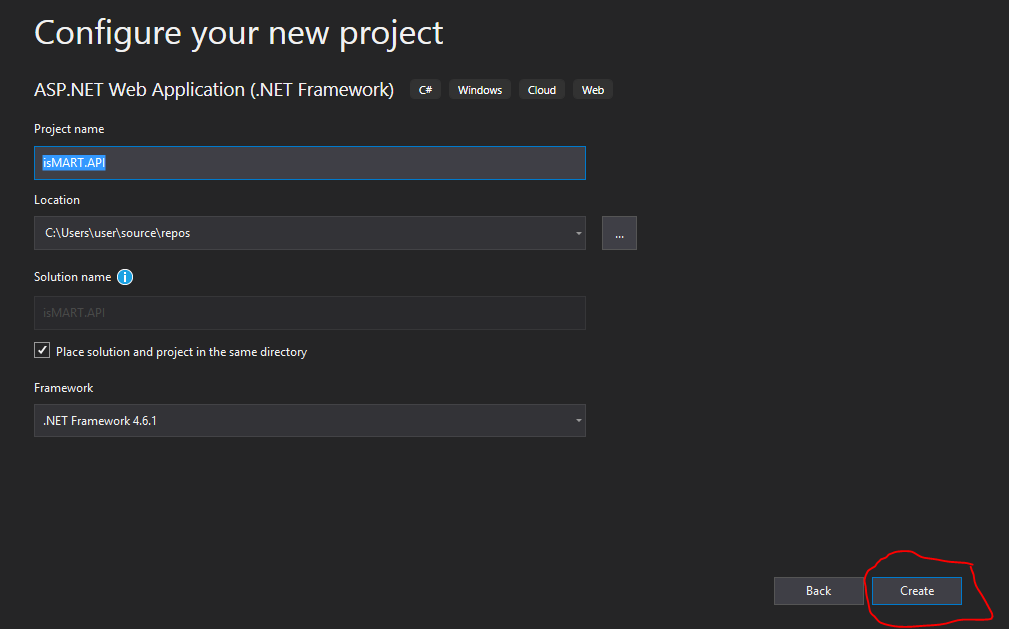The image size is (1009, 629).
Task: Click the Windows tag
Action: [x=479, y=90]
